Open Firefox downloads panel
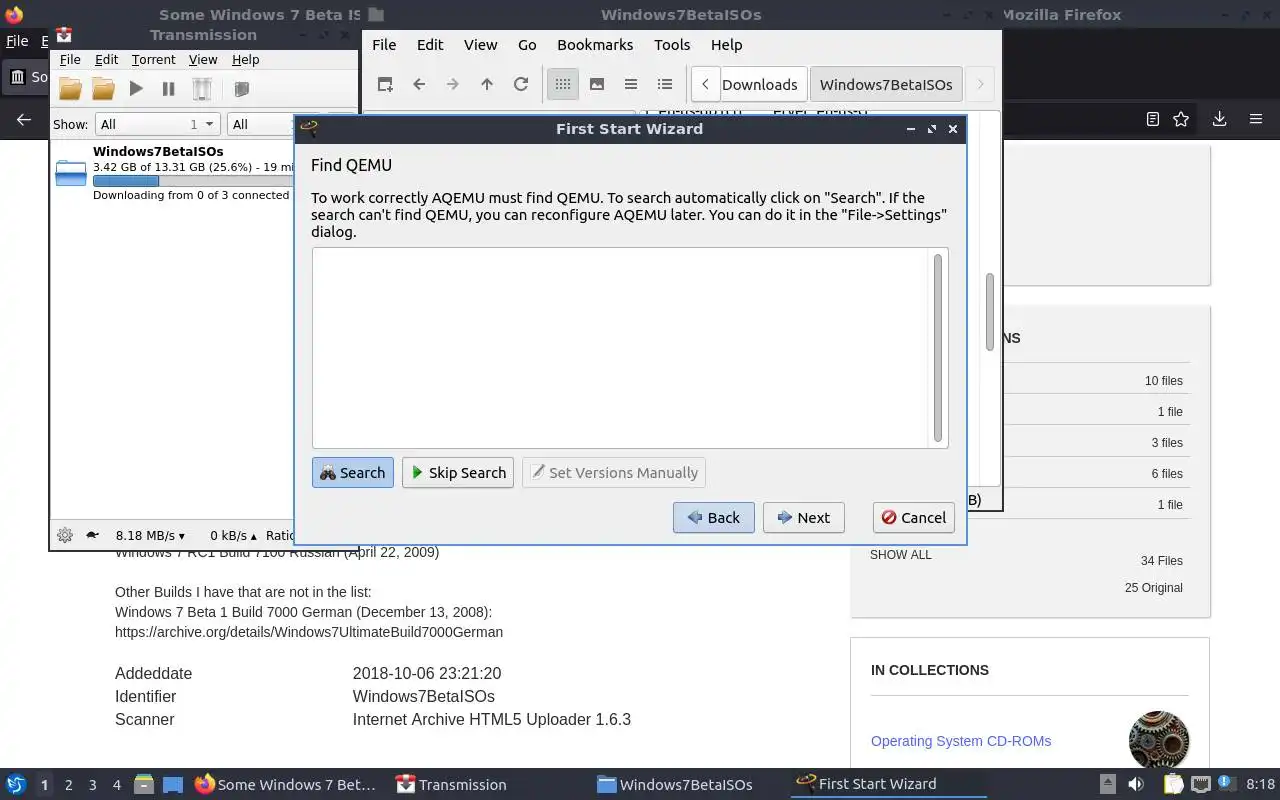Image resolution: width=1280 pixels, height=800 pixels. (1219, 119)
